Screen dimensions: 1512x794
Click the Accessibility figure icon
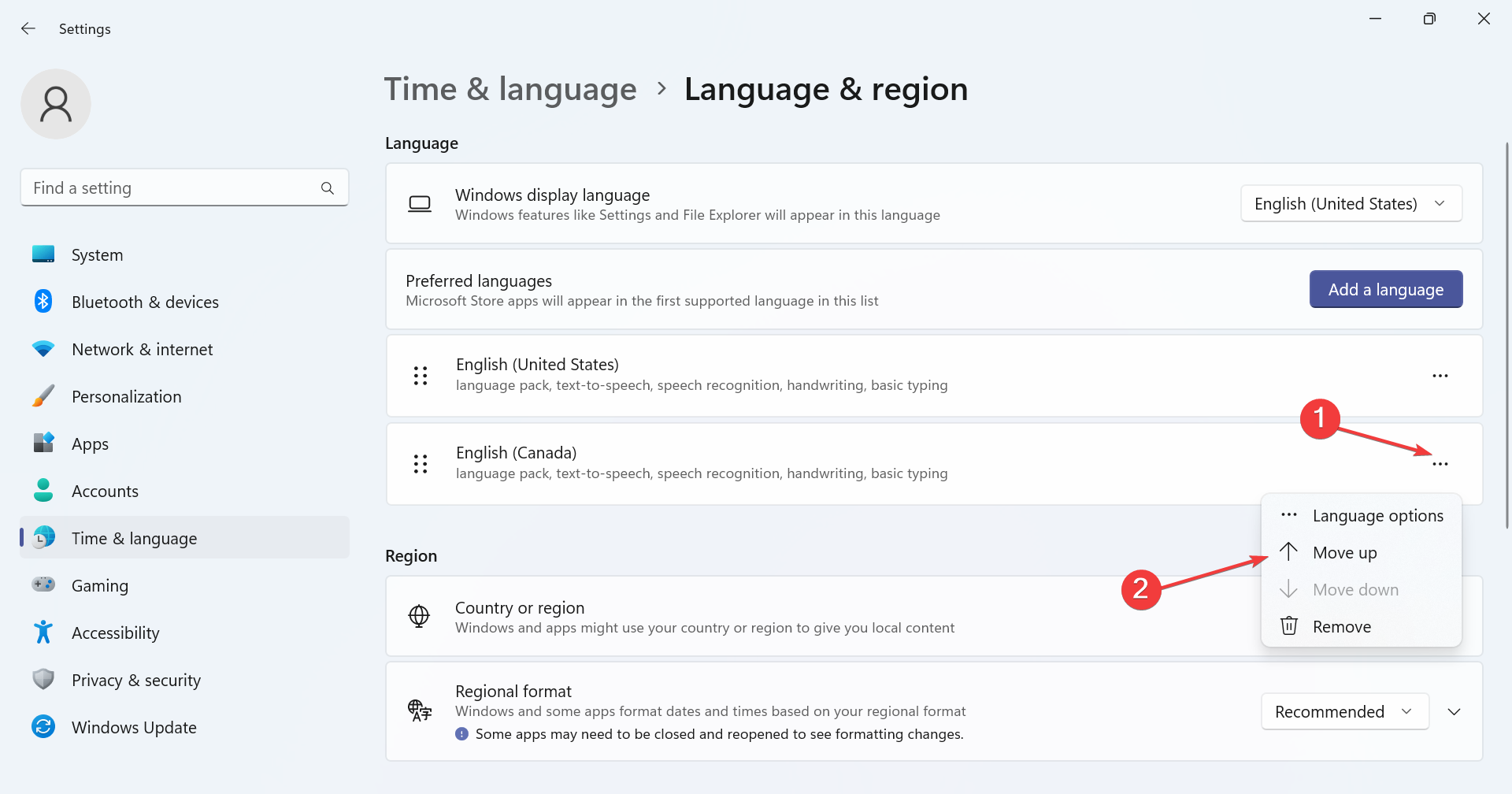(43, 632)
